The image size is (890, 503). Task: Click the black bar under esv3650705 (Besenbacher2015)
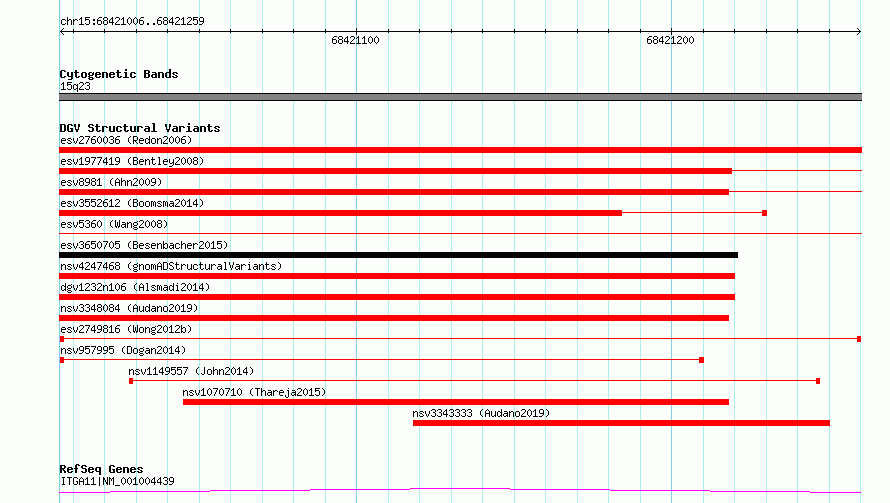[398, 255]
